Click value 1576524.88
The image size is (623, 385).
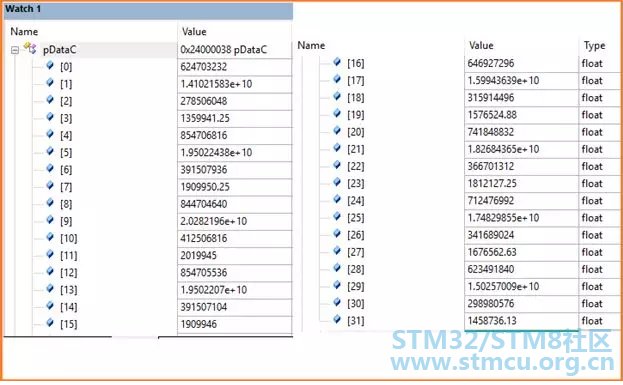pyautogui.click(x=492, y=115)
